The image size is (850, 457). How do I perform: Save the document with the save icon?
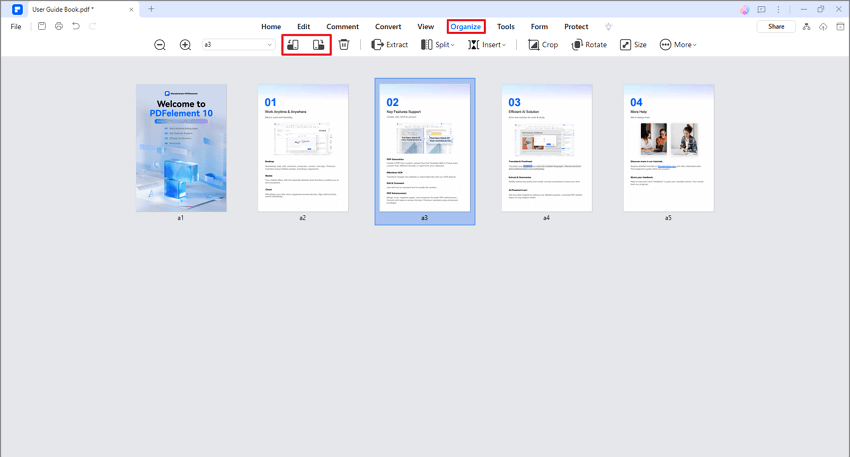tap(42, 26)
